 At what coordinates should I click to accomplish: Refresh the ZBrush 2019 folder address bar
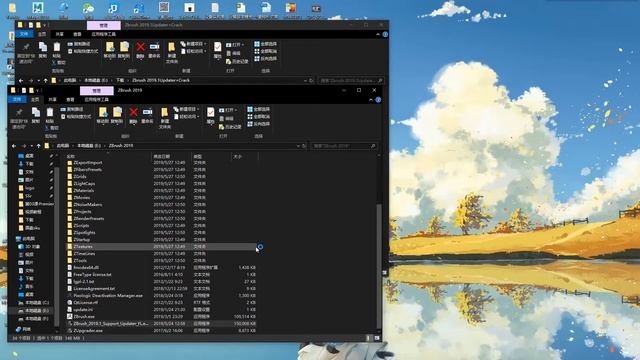pos(304,146)
